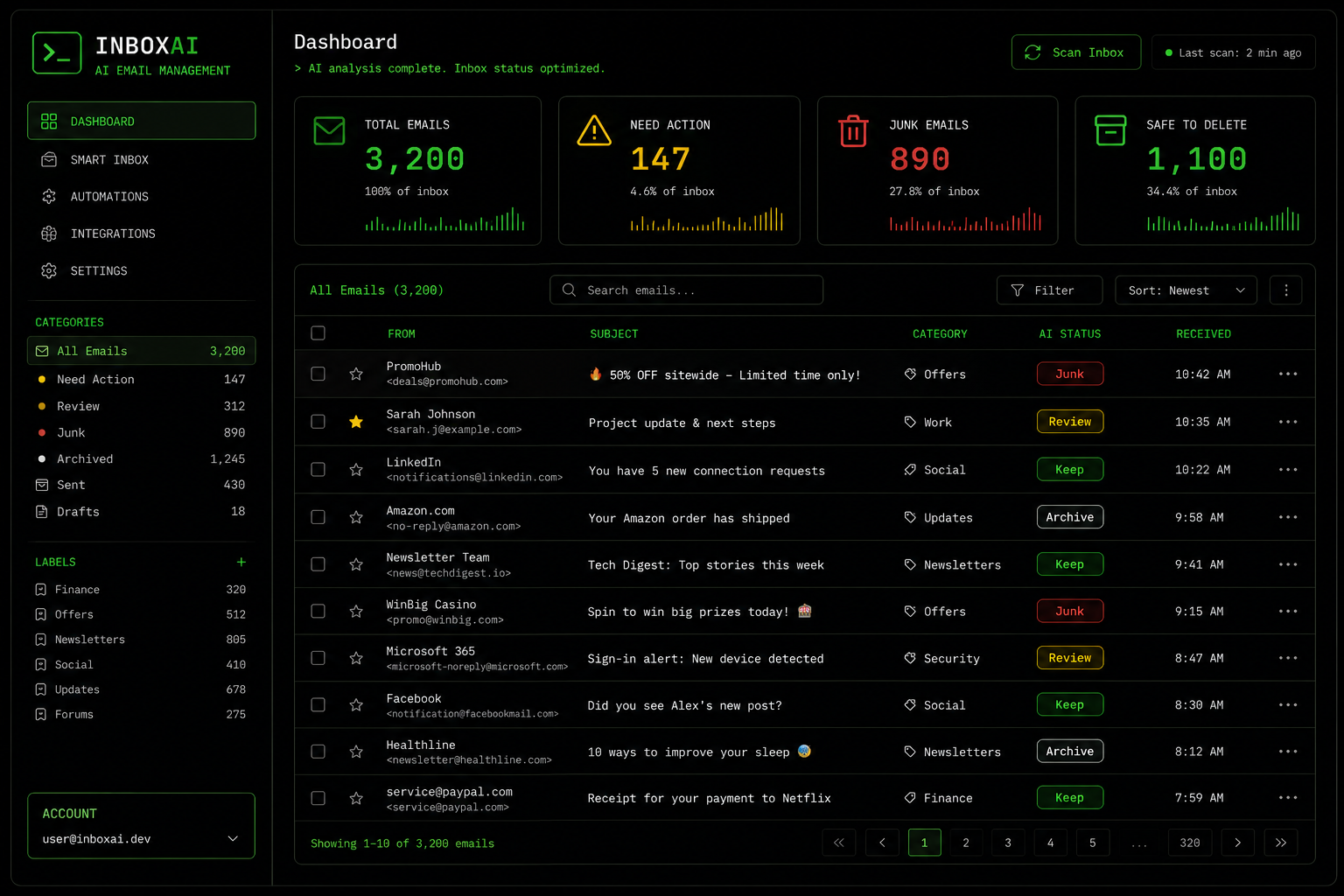The width and height of the screenshot is (1344, 896).
Task: Check the PromoHub email checkbox
Action: 318,374
